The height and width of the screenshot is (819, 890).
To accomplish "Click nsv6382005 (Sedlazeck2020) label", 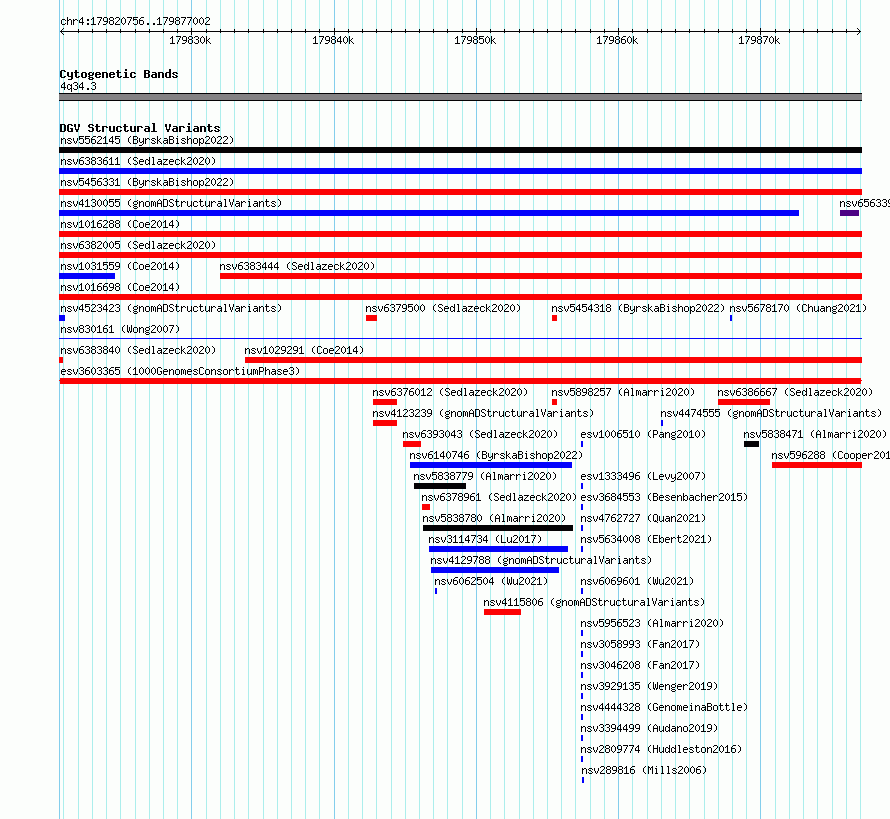I will point(138,245).
